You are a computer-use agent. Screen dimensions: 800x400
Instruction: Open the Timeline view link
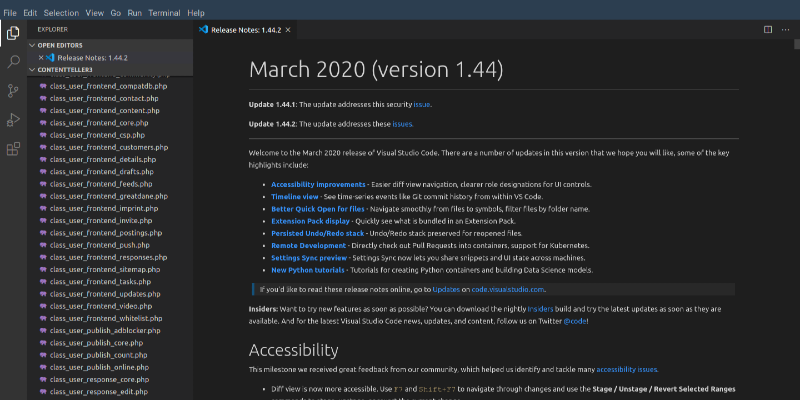tap(295, 197)
